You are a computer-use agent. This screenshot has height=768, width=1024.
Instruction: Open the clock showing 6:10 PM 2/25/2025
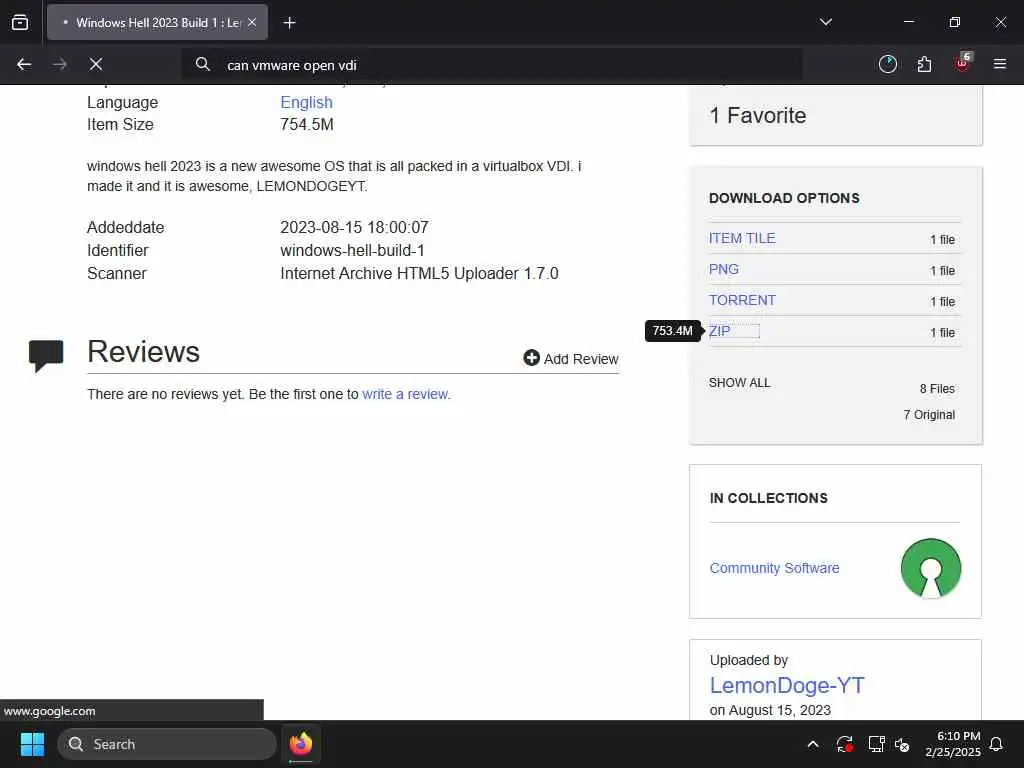pyautogui.click(x=953, y=744)
